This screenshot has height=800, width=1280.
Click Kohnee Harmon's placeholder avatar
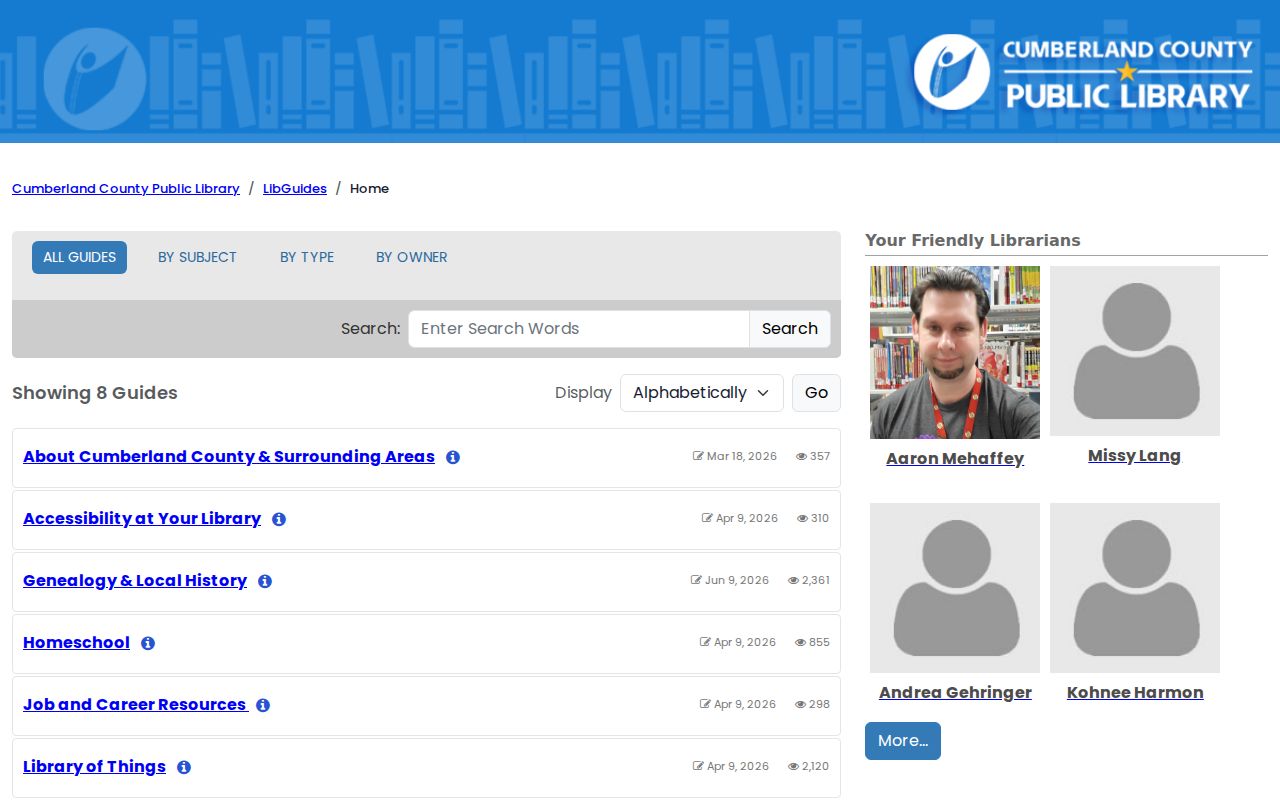[1135, 588]
